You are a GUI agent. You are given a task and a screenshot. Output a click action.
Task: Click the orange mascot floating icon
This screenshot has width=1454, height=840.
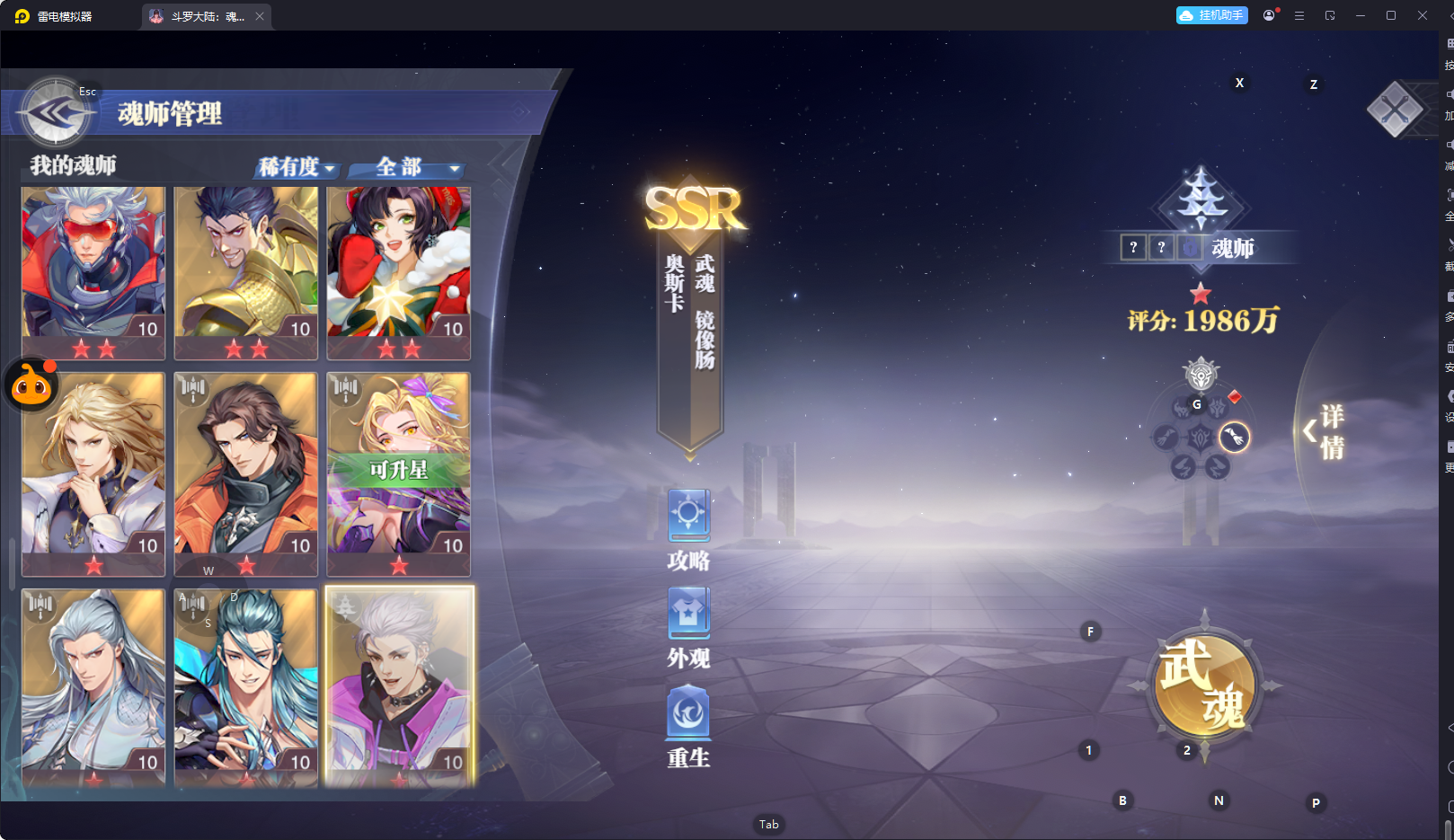[x=31, y=385]
